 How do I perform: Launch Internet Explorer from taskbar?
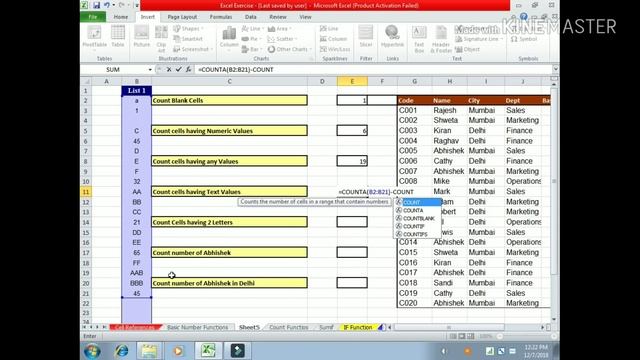tap(121, 351)
